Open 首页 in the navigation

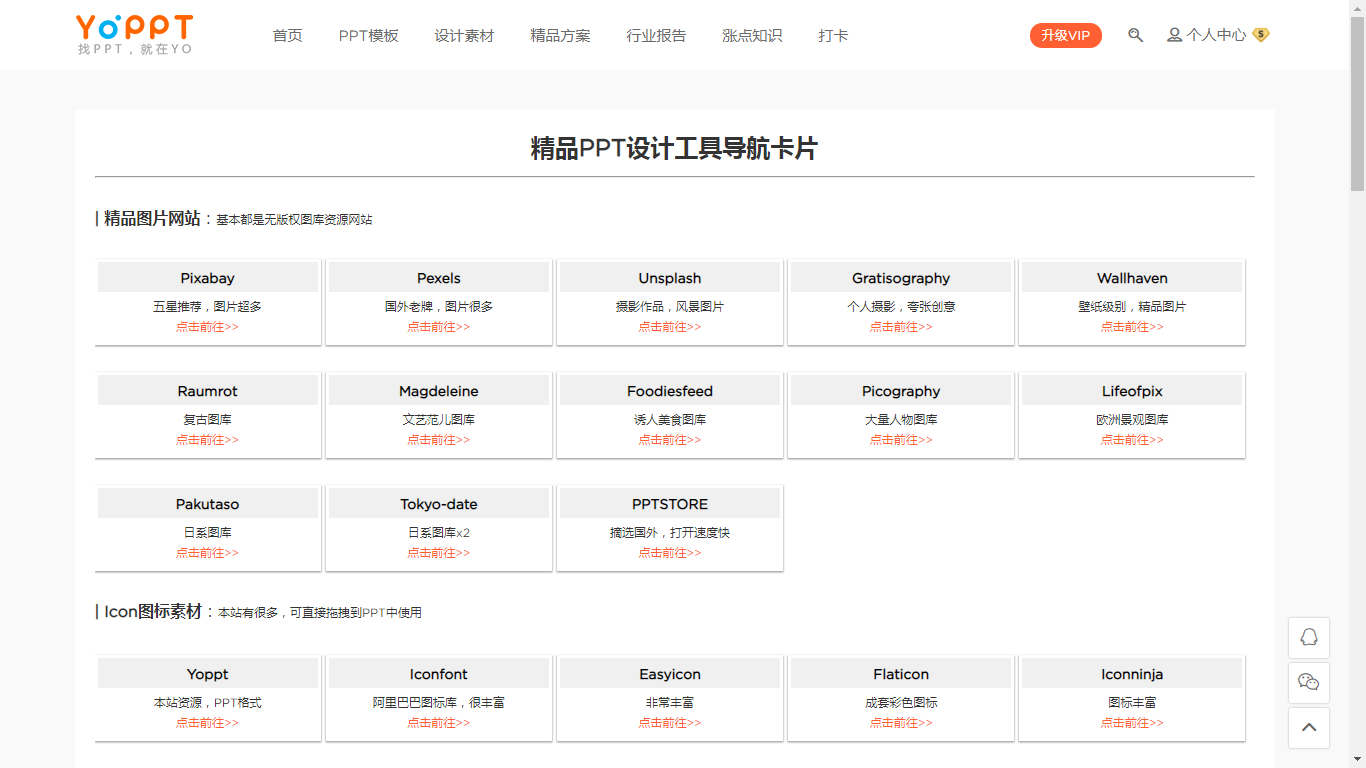click(288, 35)
